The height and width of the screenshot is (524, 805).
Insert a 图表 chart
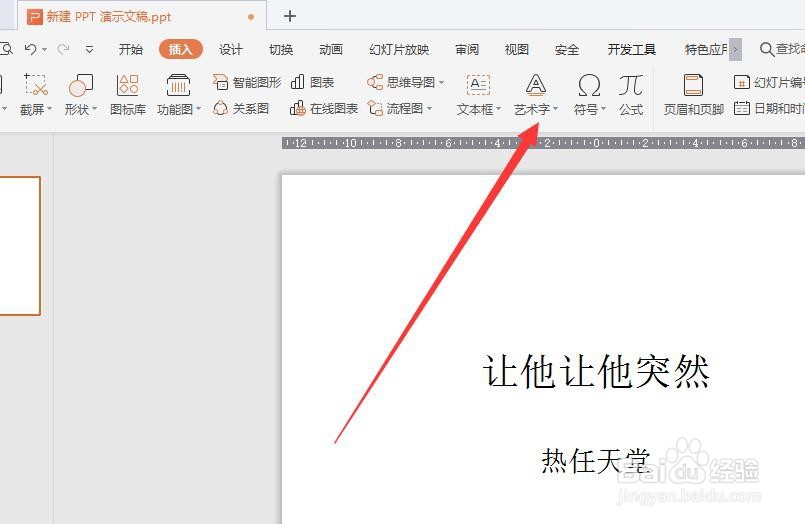coord(312,82)
